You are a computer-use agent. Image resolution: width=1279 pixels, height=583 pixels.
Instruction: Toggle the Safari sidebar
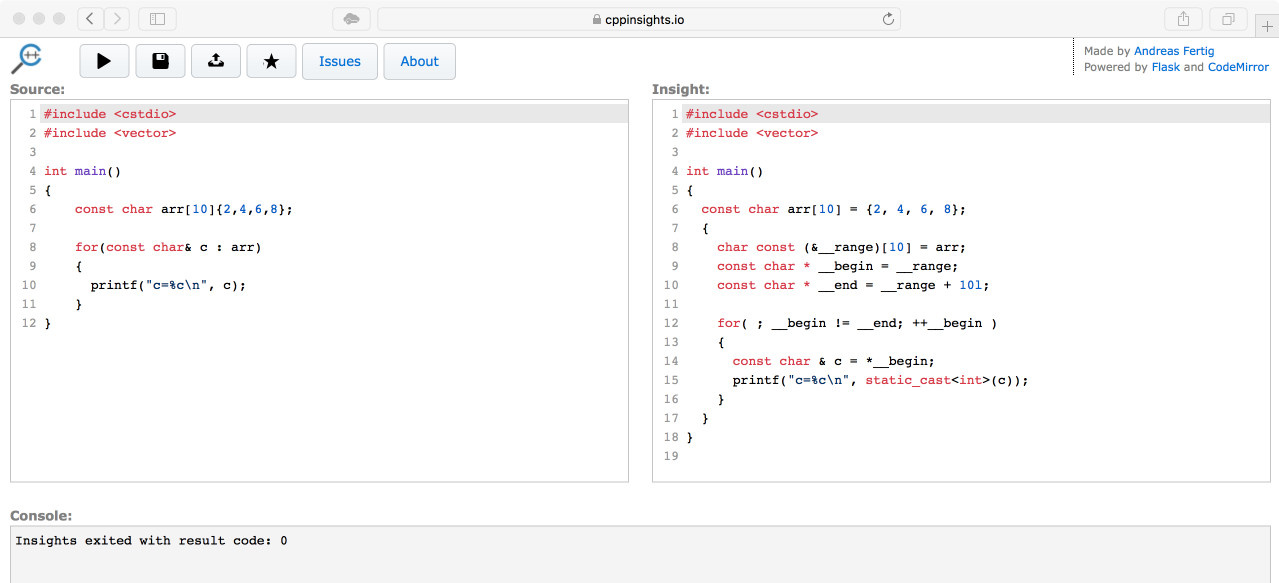coord(157,19)
